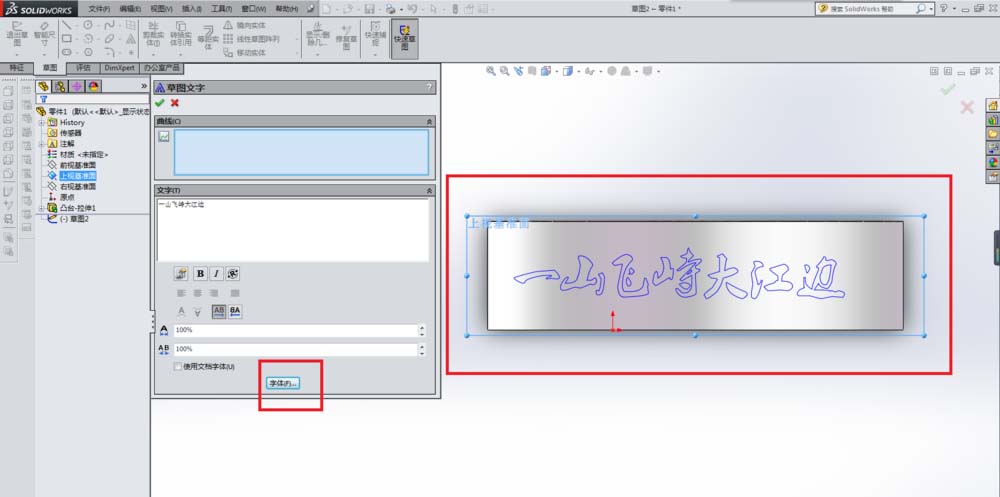Click in the sketch text entry box
1000x497 pixels.
[x=293, y=230]
